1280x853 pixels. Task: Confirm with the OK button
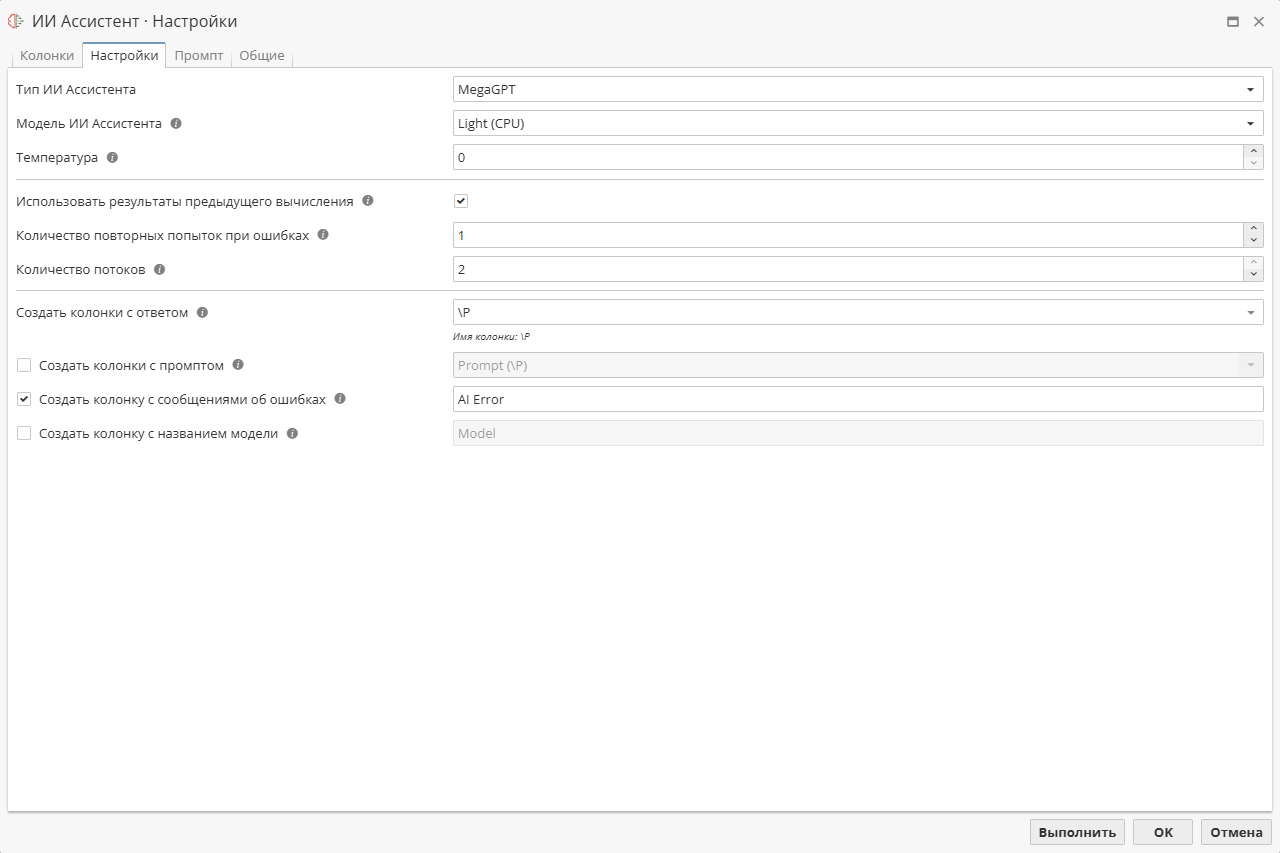pos(1163,832)
